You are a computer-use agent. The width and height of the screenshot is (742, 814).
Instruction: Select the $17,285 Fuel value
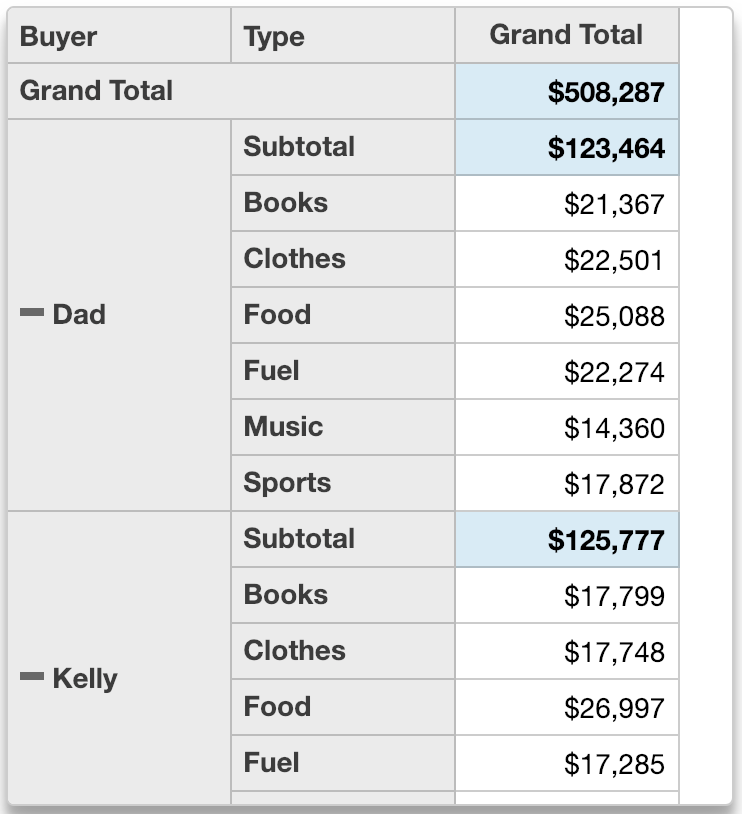(x=613, y=765)
